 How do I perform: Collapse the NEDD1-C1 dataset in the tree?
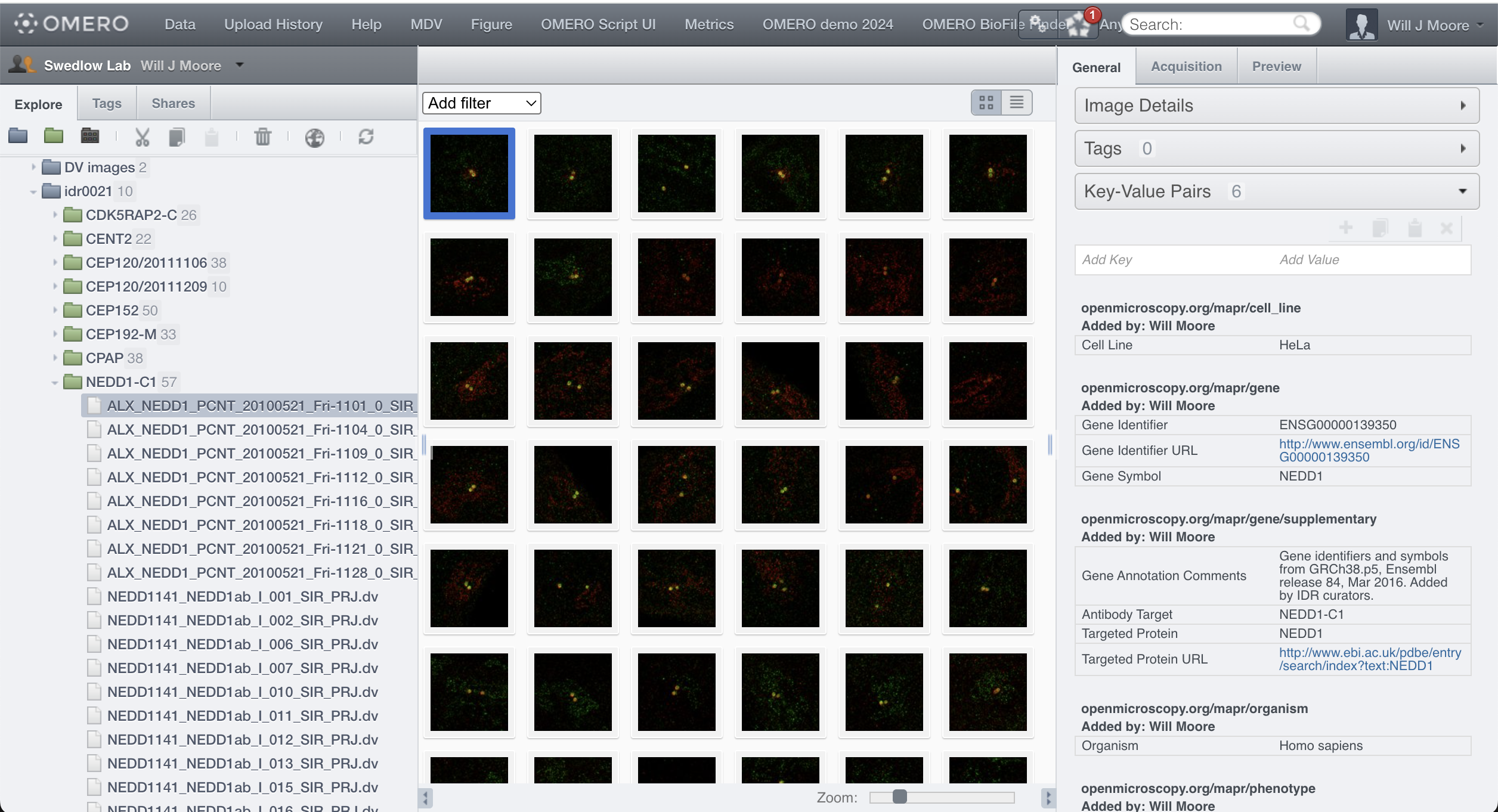(x=55, y=382)
